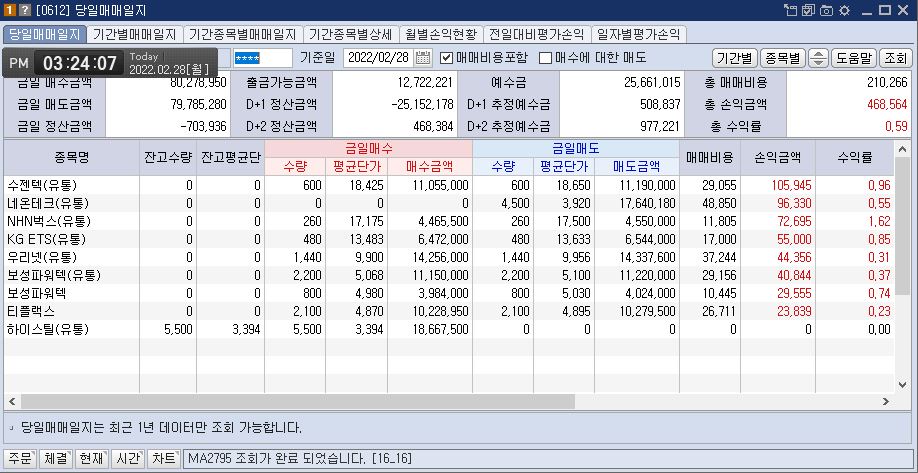Click the 시간 button at bottom

click(x=128, y=458)
